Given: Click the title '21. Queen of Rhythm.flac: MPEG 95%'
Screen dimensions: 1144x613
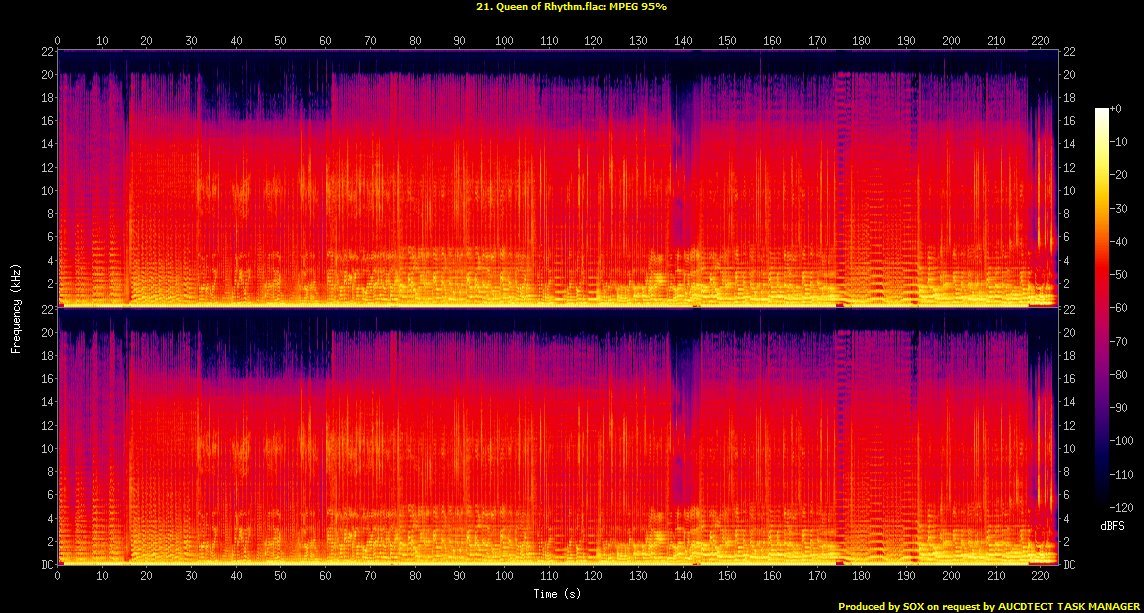Looking at the screenshot, I should (x=571, y=7).
